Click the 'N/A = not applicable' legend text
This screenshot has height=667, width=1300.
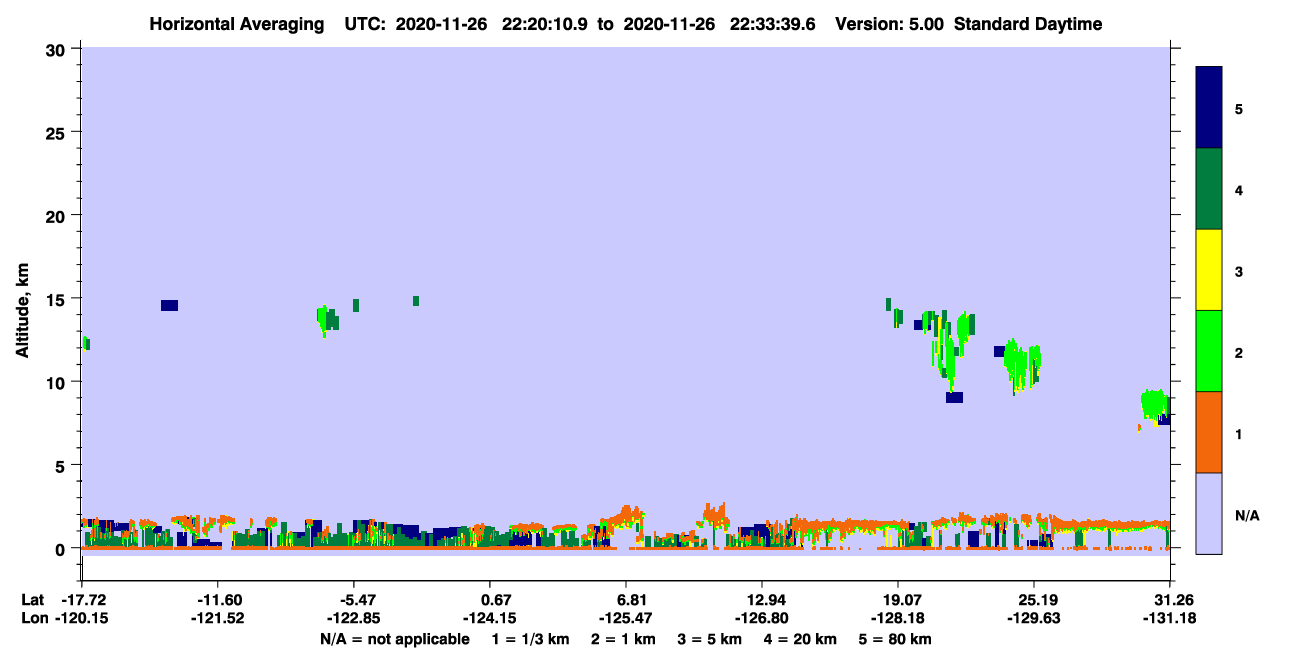click(x=394, y=639)
